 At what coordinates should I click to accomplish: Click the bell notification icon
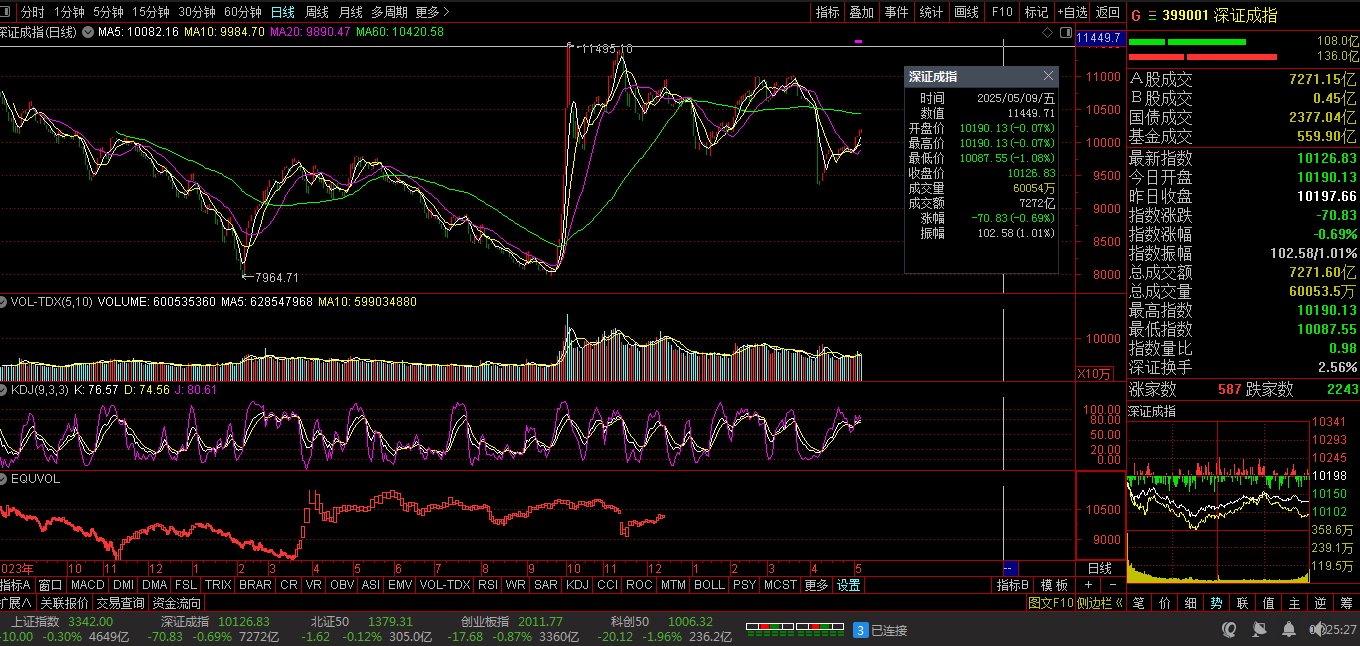(1288, 629)
